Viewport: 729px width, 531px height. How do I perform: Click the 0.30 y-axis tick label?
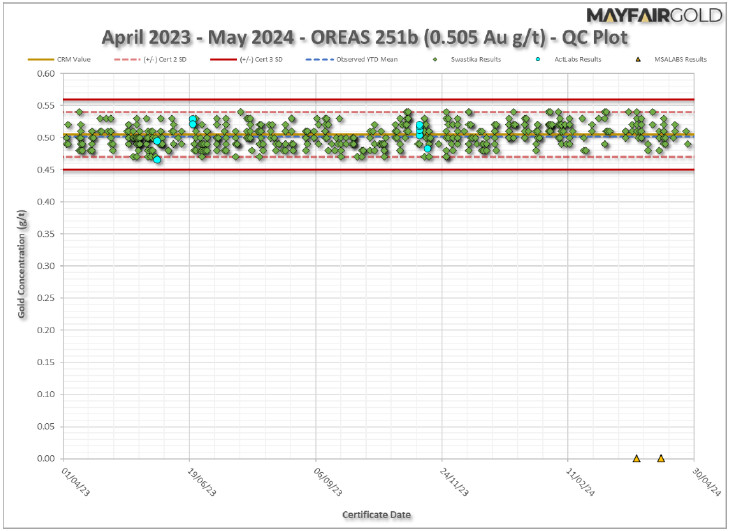click(46, 266)
